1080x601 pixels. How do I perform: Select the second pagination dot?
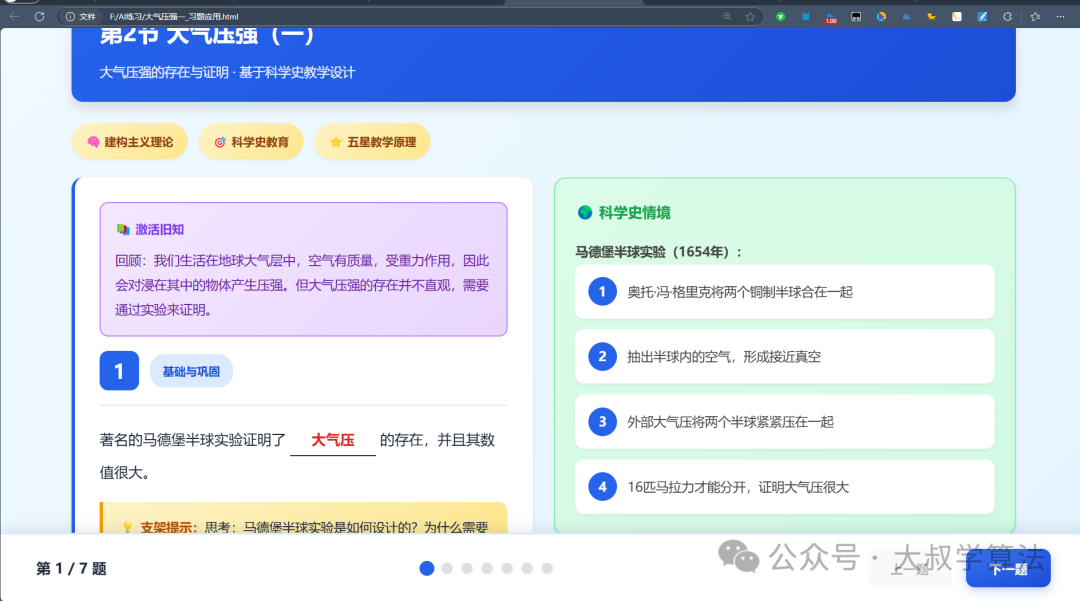(x=447, y=568)
